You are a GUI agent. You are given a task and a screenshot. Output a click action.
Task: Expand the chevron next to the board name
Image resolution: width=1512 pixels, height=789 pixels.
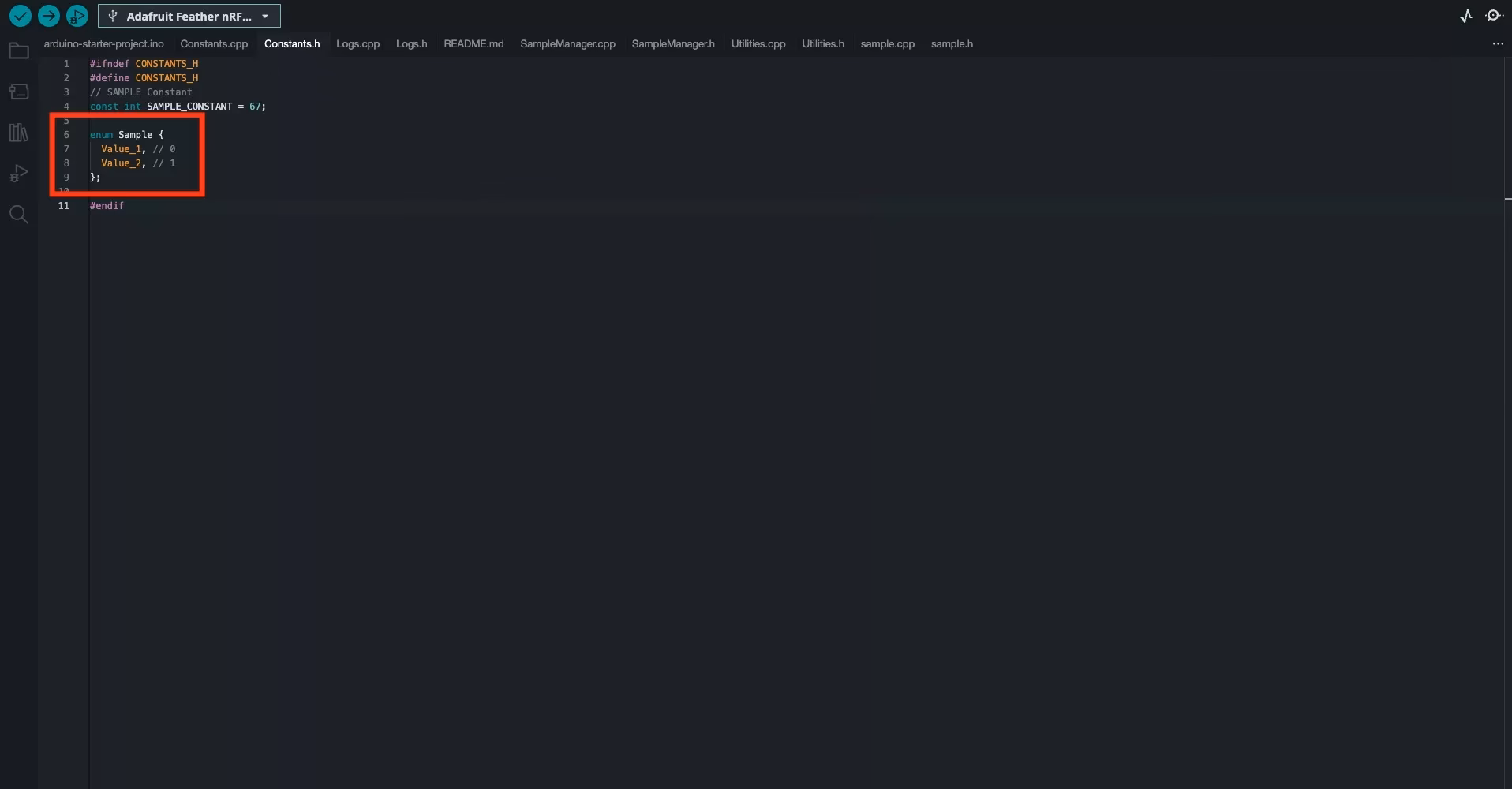coord(265,15)
